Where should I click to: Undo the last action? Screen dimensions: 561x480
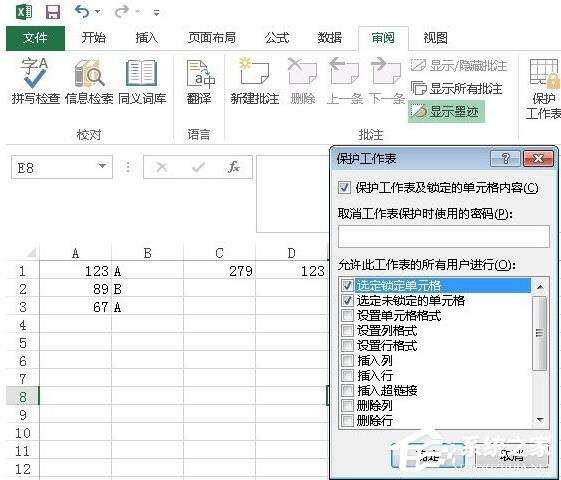coord(82,12)
